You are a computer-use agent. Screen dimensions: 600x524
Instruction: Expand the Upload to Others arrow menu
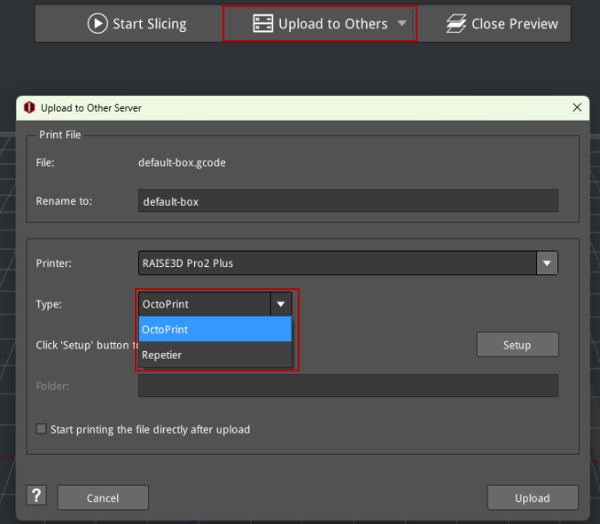(x=402, y=23)
